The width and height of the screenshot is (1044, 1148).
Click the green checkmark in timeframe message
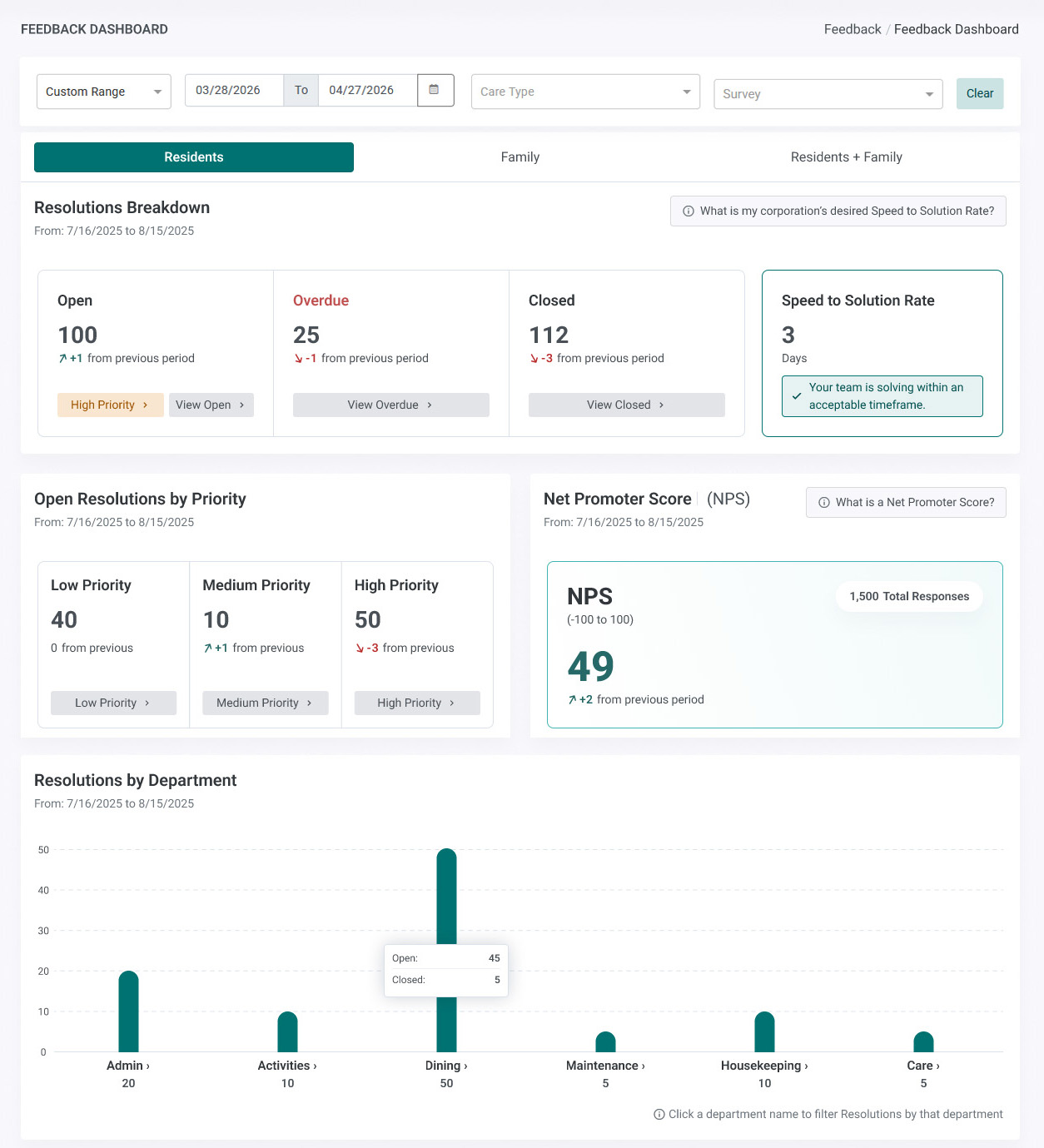click(x=797, y=396)
